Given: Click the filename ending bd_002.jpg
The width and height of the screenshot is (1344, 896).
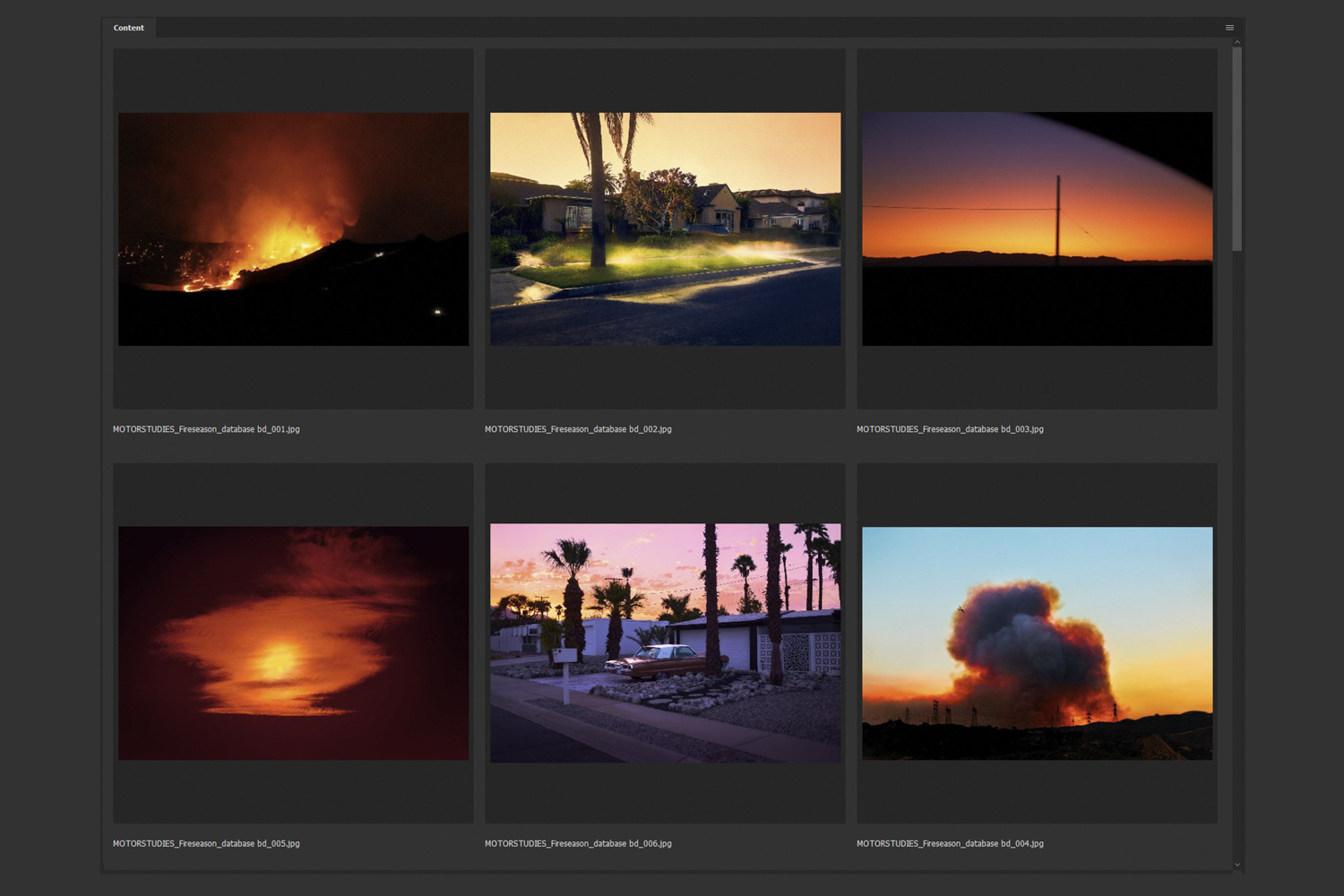Looking at the screenshot, I should point(578,429).
